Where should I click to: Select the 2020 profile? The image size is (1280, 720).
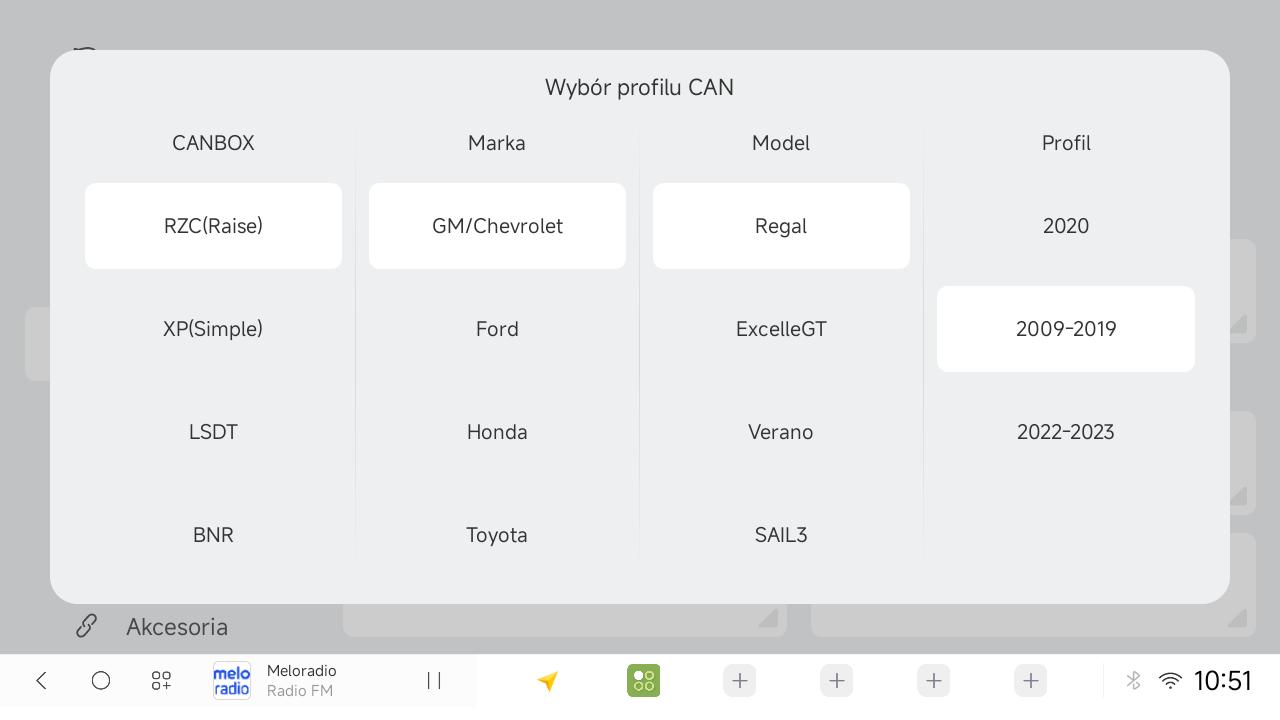[x=1066, y=226]
